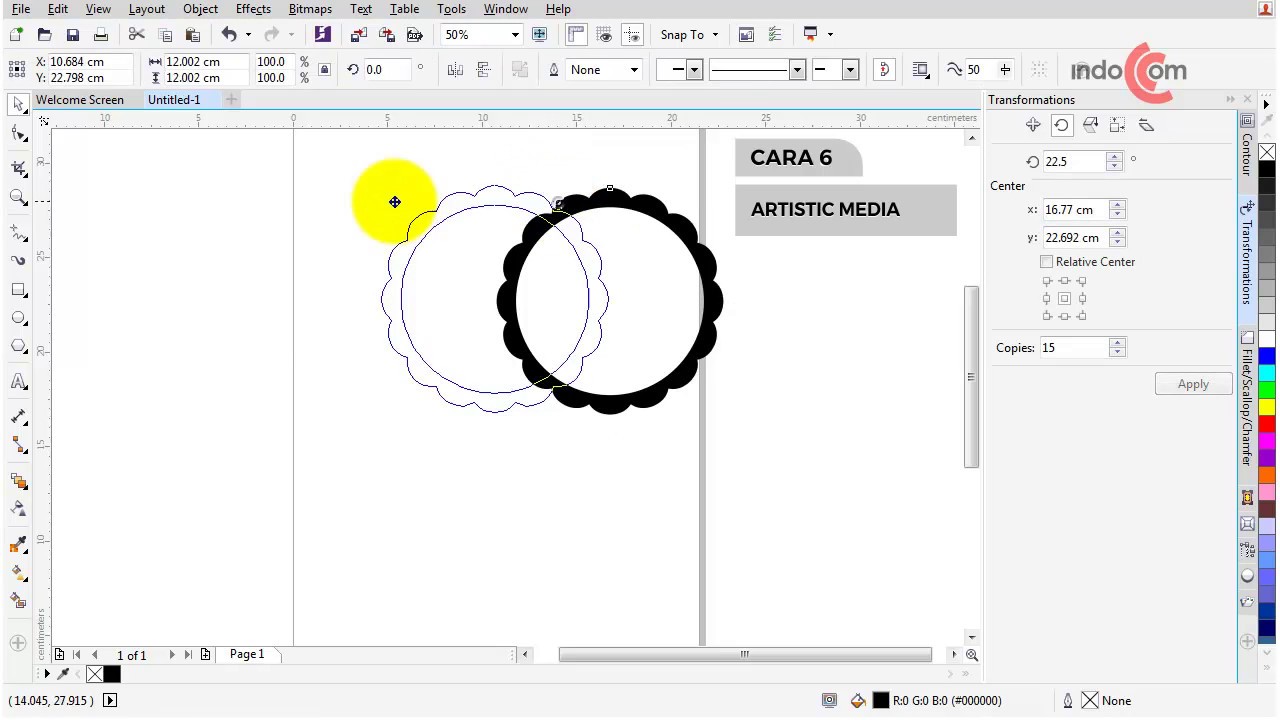Increase the Copies stepper value
This screenshot has height=720, width=1280.
point(1118,342)
